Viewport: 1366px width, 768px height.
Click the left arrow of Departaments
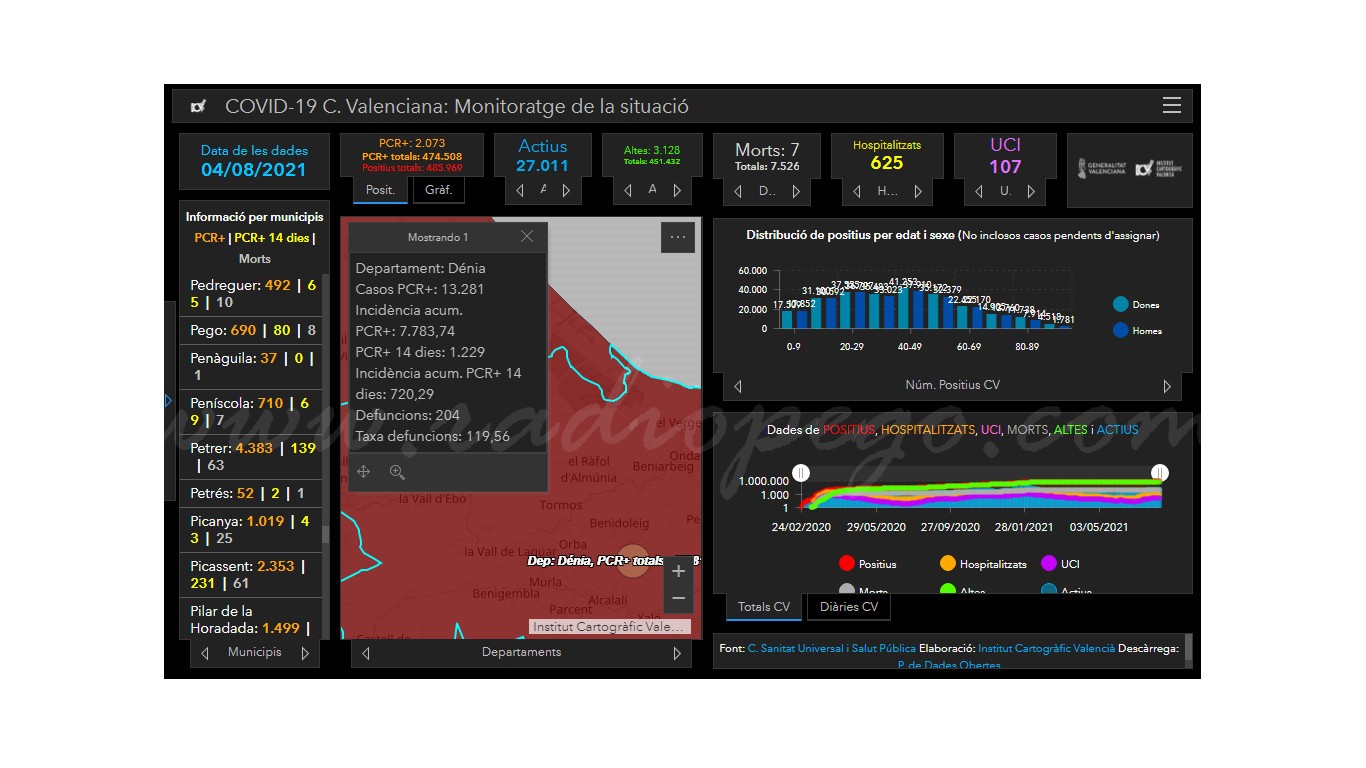pos(366,653)
